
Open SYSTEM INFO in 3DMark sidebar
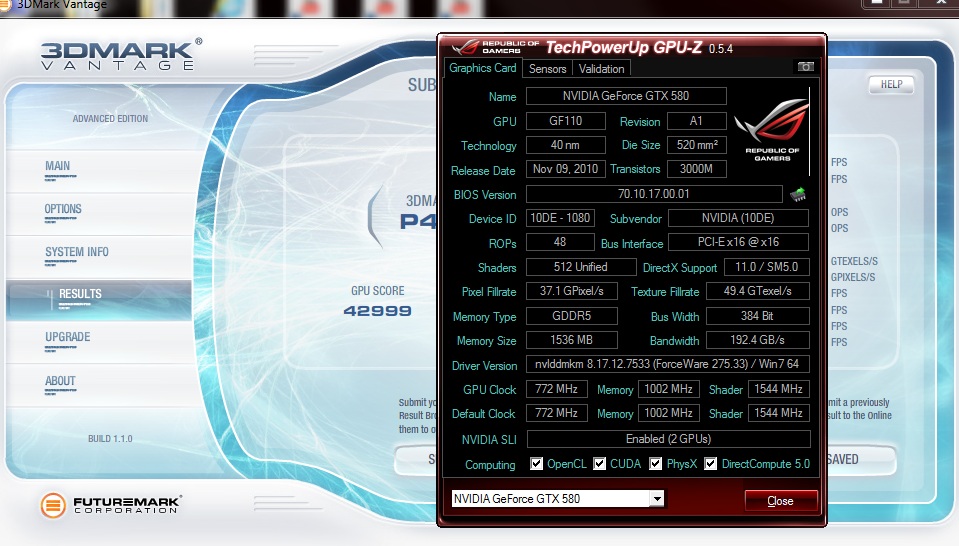point(76,252)
